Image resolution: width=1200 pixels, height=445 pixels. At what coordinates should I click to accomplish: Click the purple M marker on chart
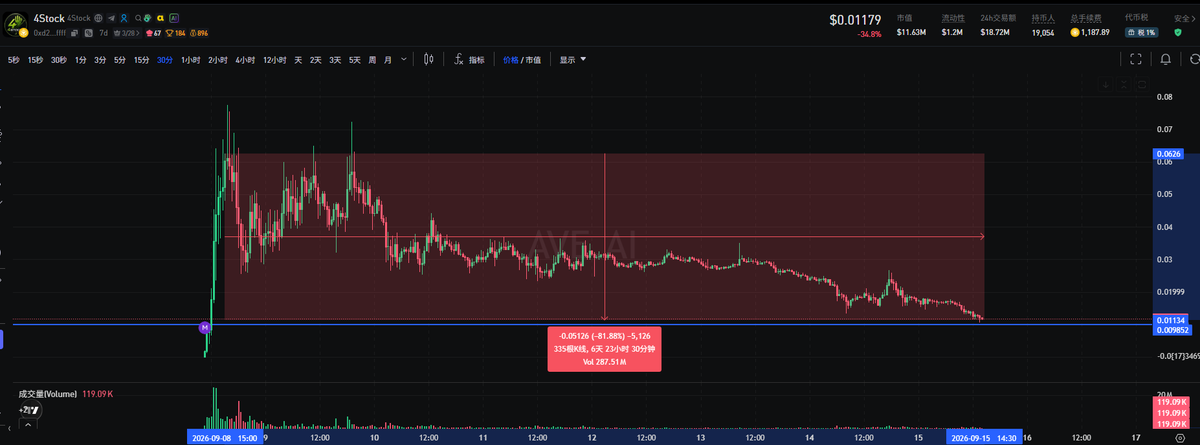[x=205, y=327]
